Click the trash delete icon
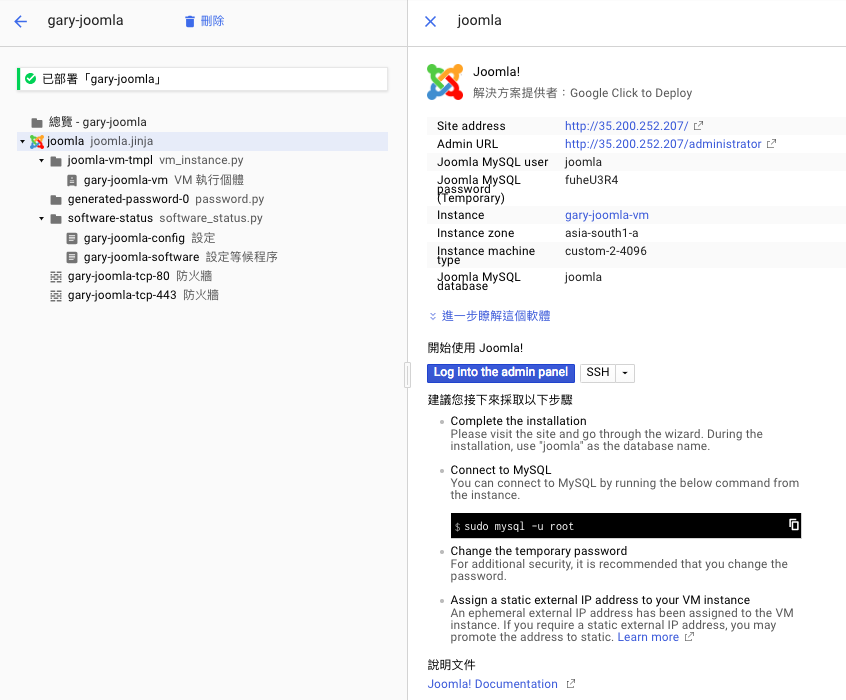This screenshot has height=700, width=846. pos(189,21)
